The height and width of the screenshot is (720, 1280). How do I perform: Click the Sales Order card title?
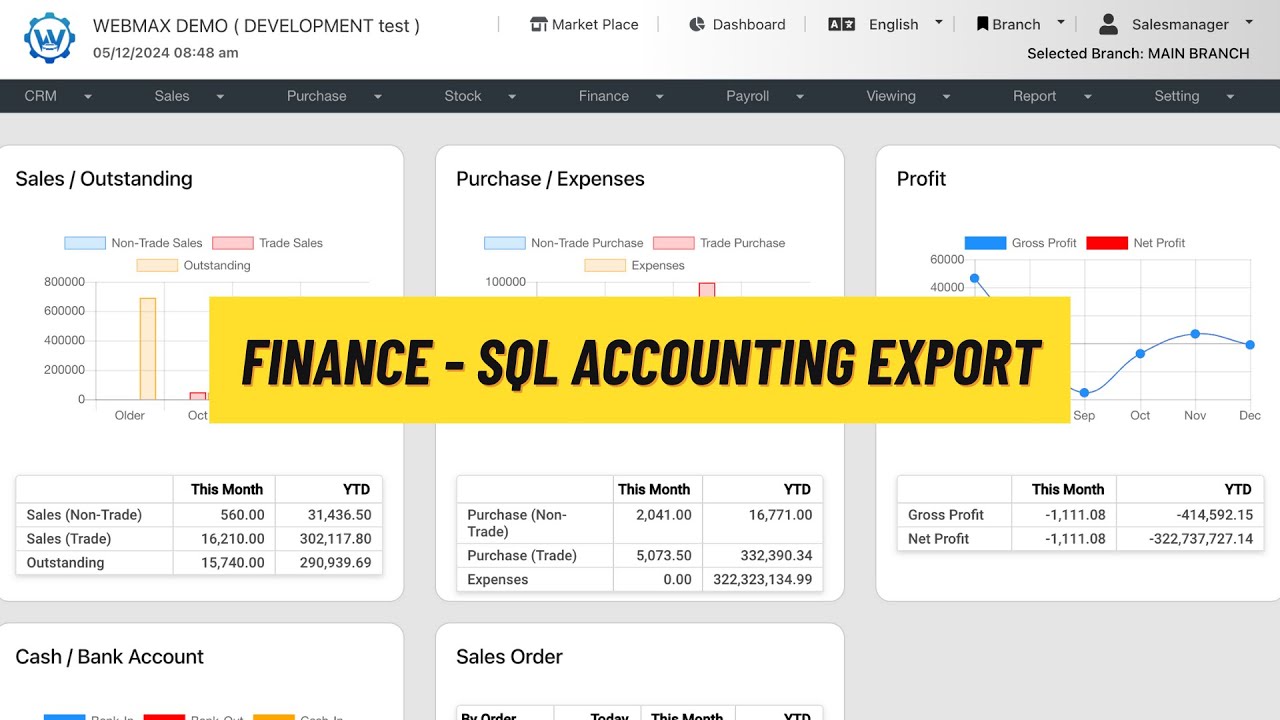509,657
